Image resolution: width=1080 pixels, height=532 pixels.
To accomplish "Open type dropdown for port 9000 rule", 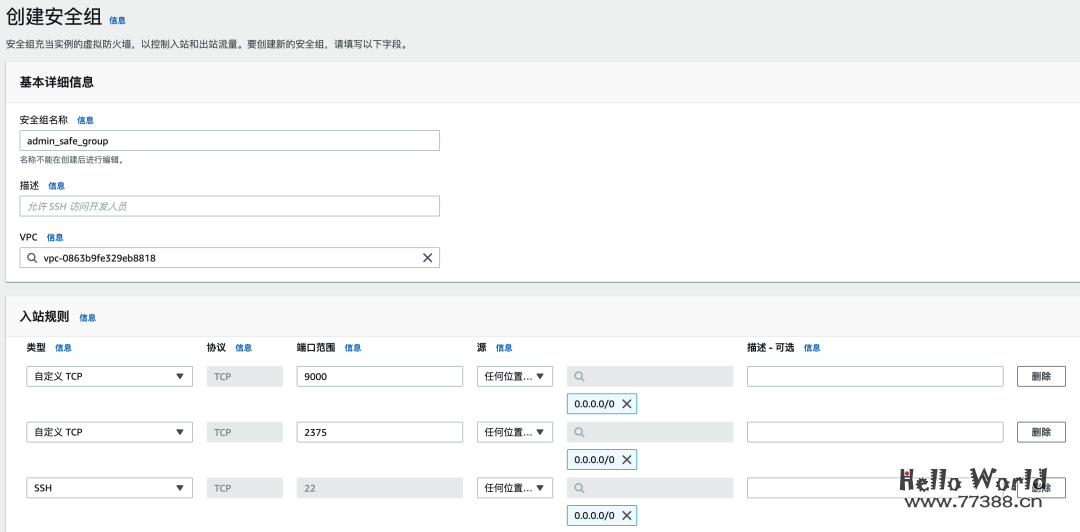I will coord(109,376).
